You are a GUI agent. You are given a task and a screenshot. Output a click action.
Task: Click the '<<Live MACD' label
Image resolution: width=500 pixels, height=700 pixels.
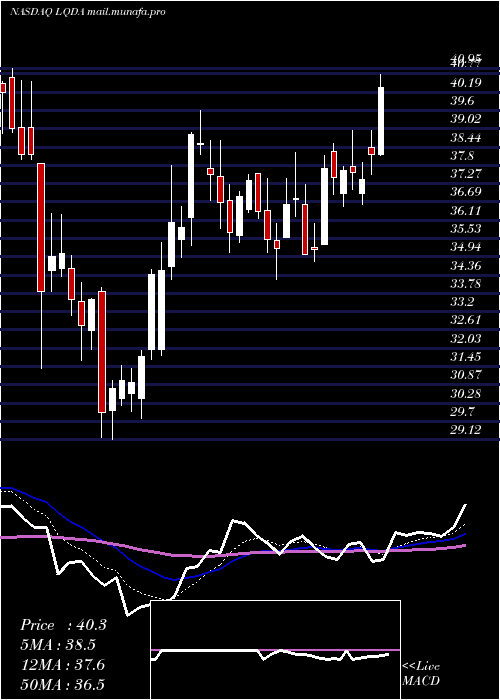coord(421,674)
